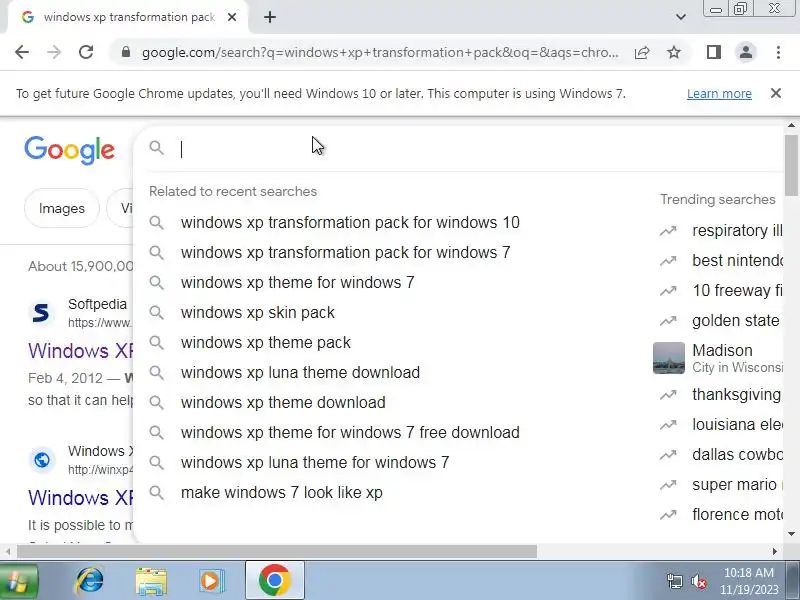Image resolution: width=800 pixels, height=600 pixels.
Task: Click the Google logo
Action: (x=69, y=150)
